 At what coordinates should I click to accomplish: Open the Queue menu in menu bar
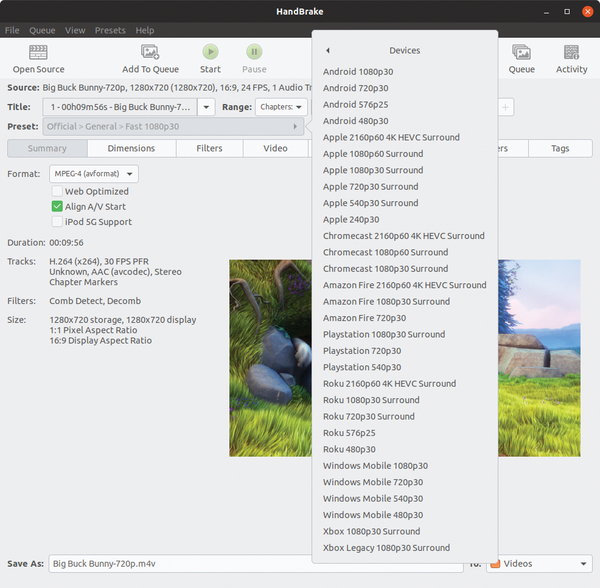point(42,30)
